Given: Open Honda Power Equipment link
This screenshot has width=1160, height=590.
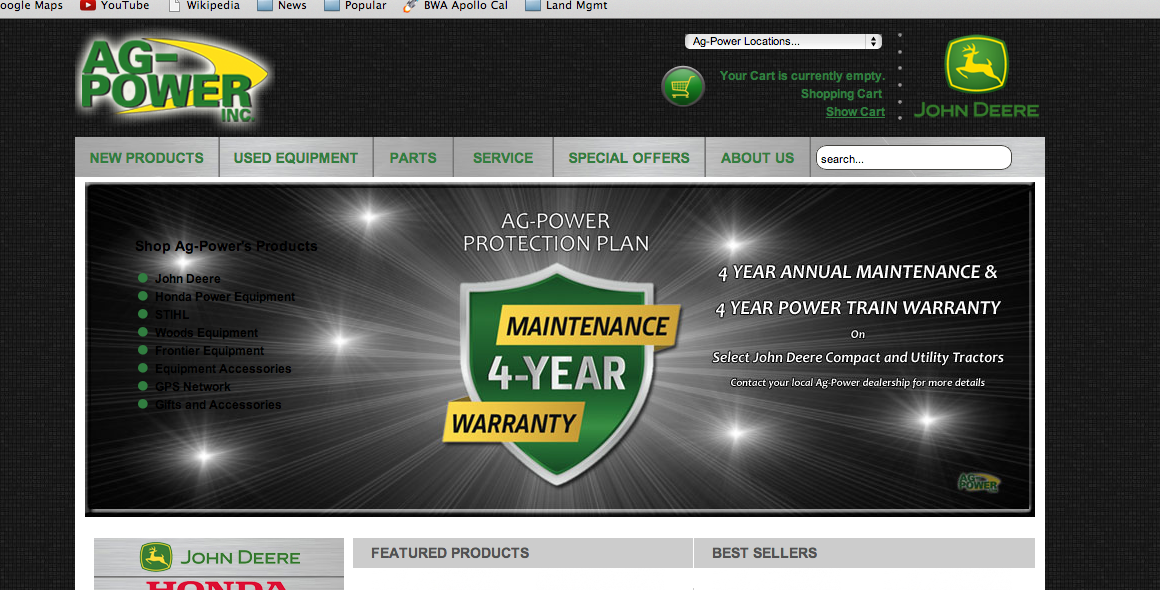Looking at the screenshot, I should pos(225,296).
